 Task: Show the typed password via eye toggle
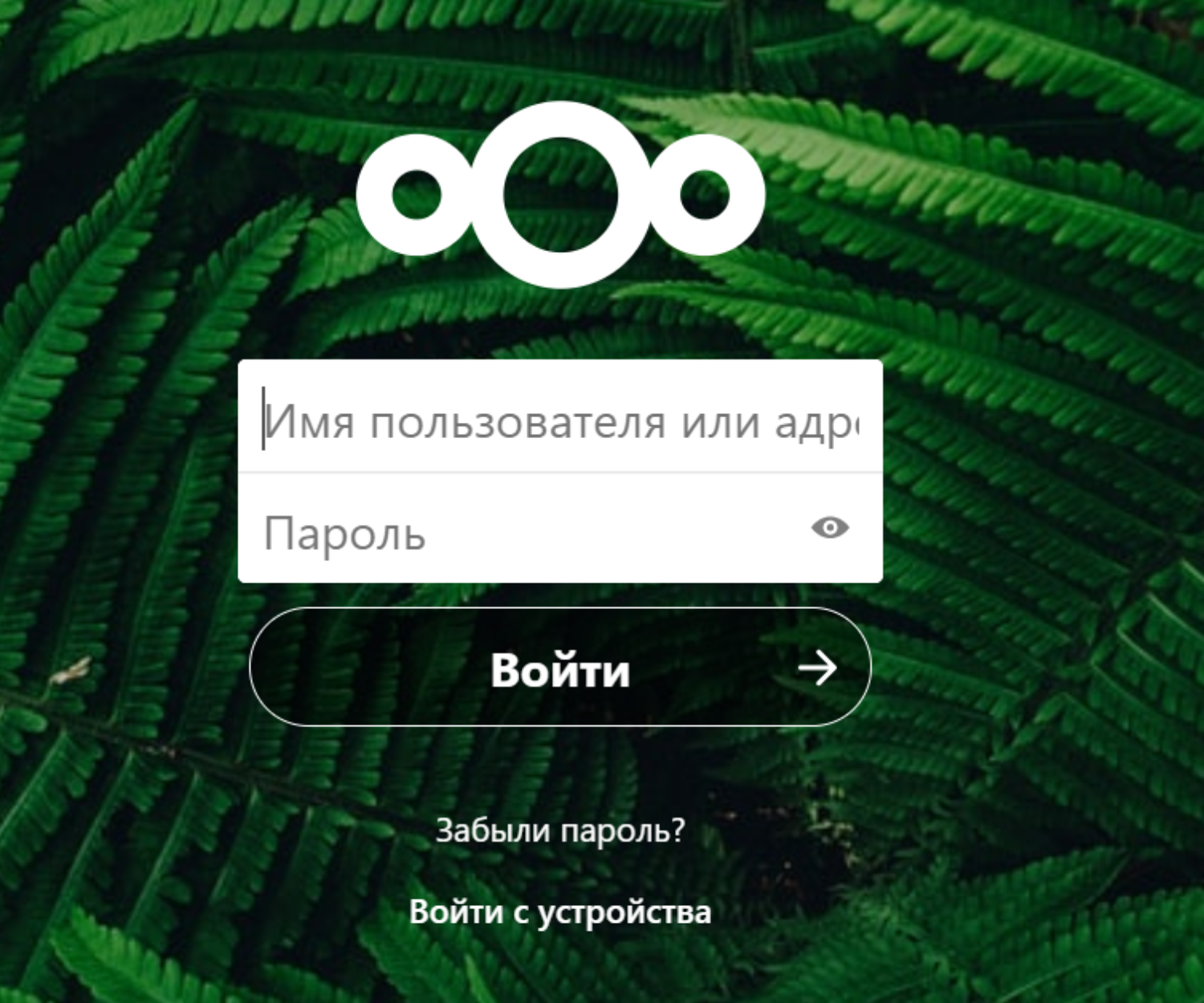tap(830, 528)
